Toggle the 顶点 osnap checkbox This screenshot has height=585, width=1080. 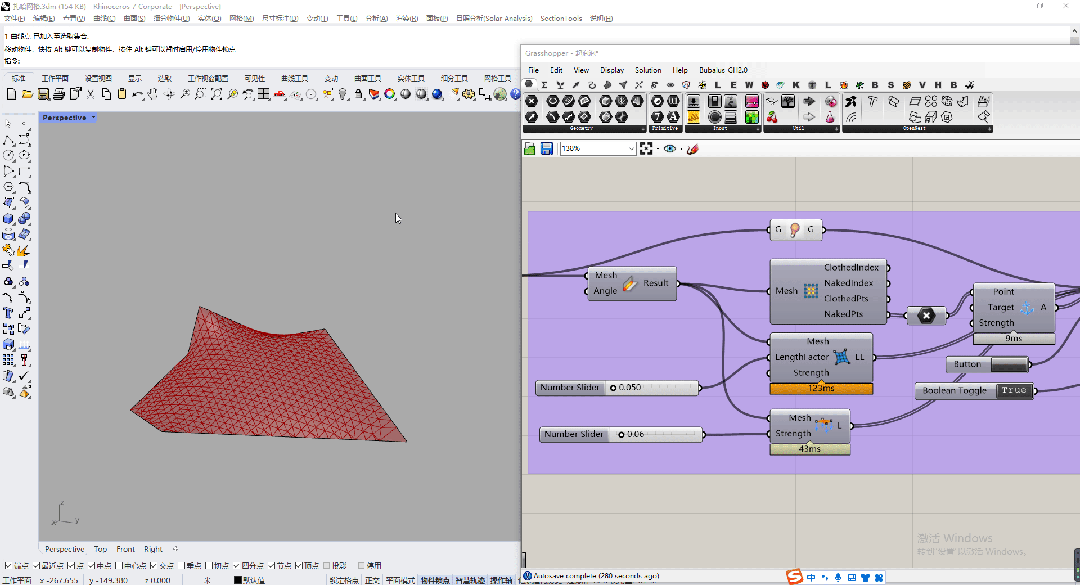tap(298, 566)
